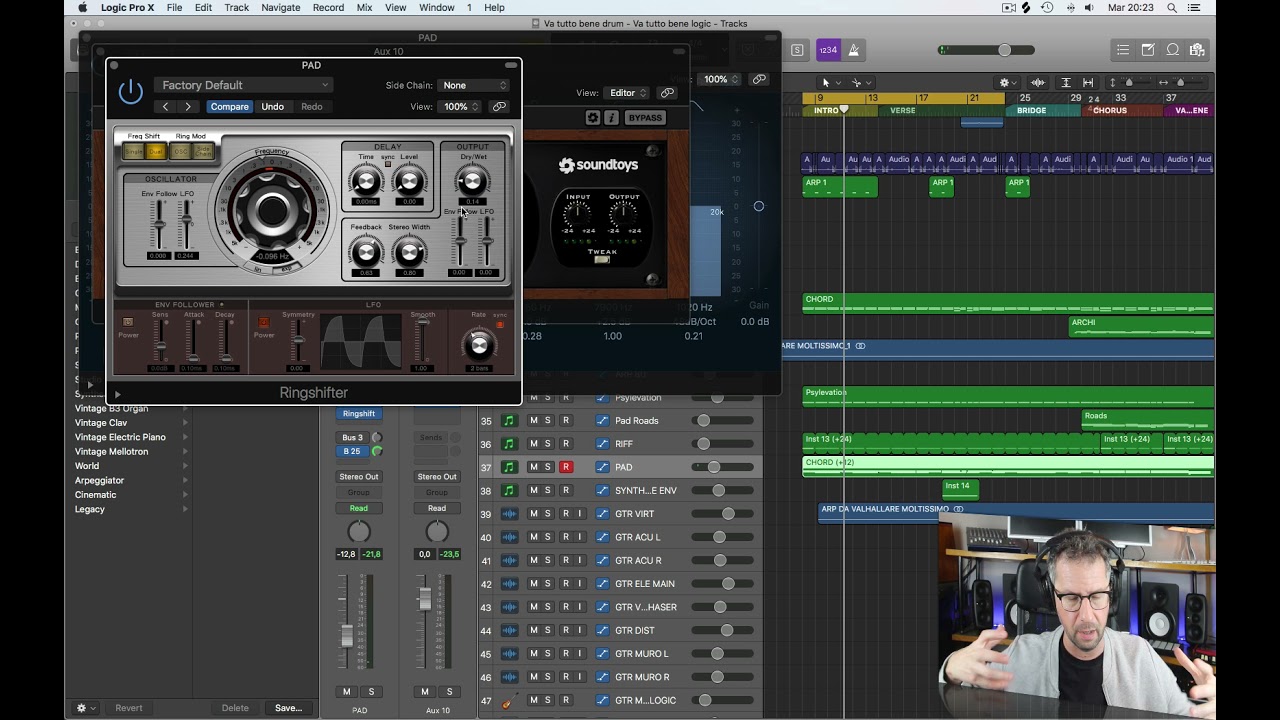Screen dimensions: 1280x720
Task: Select OSC ring mod mode
Action: [180, 152]
